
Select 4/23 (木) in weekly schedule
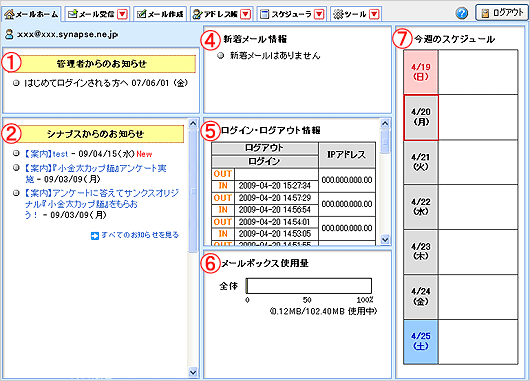pos(421,252)
